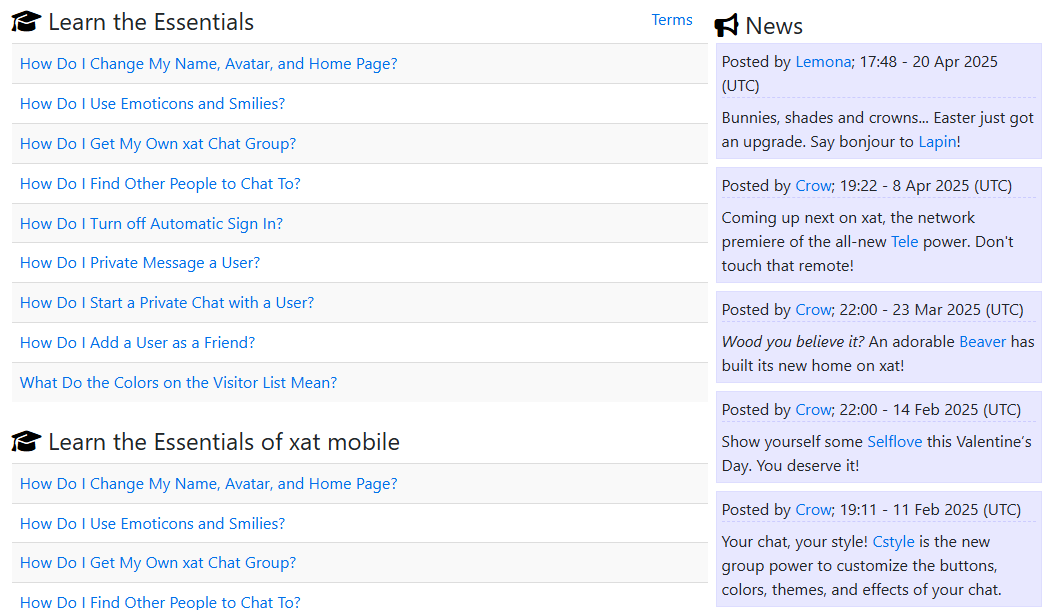Open the Lapin power link

point(936,141)
